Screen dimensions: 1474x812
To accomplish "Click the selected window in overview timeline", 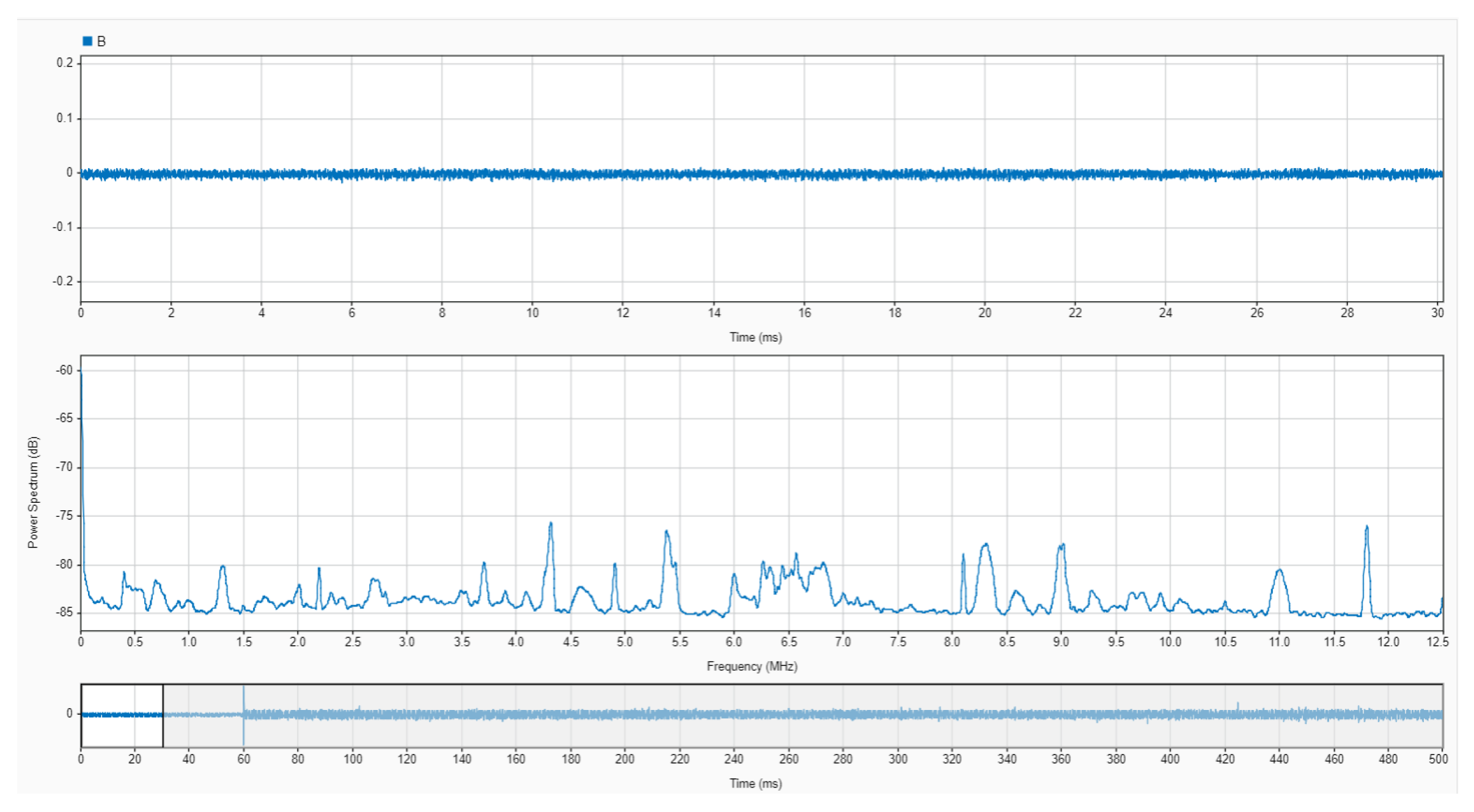I will pos(122,715).
